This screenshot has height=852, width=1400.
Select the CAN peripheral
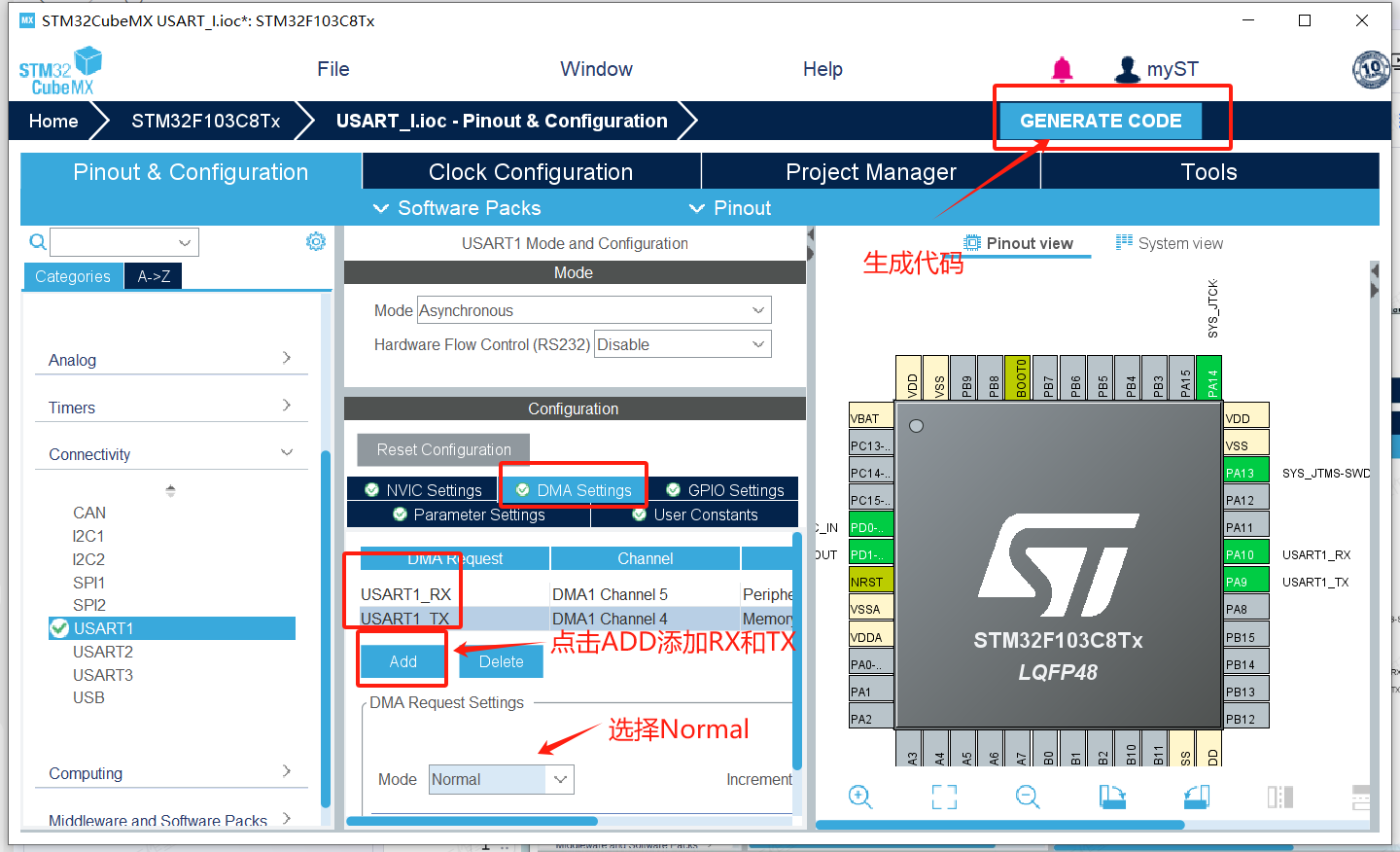tap(89, 513)
